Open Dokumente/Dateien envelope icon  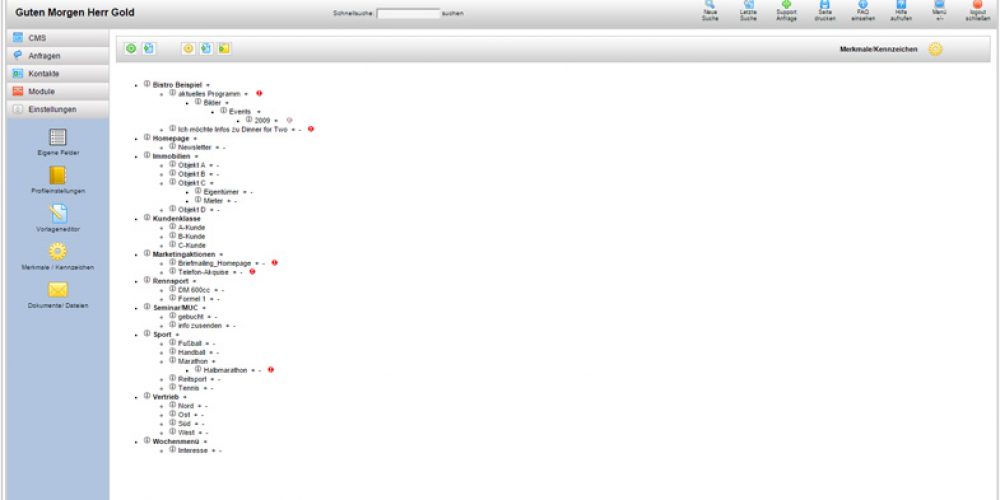point(58,290)
